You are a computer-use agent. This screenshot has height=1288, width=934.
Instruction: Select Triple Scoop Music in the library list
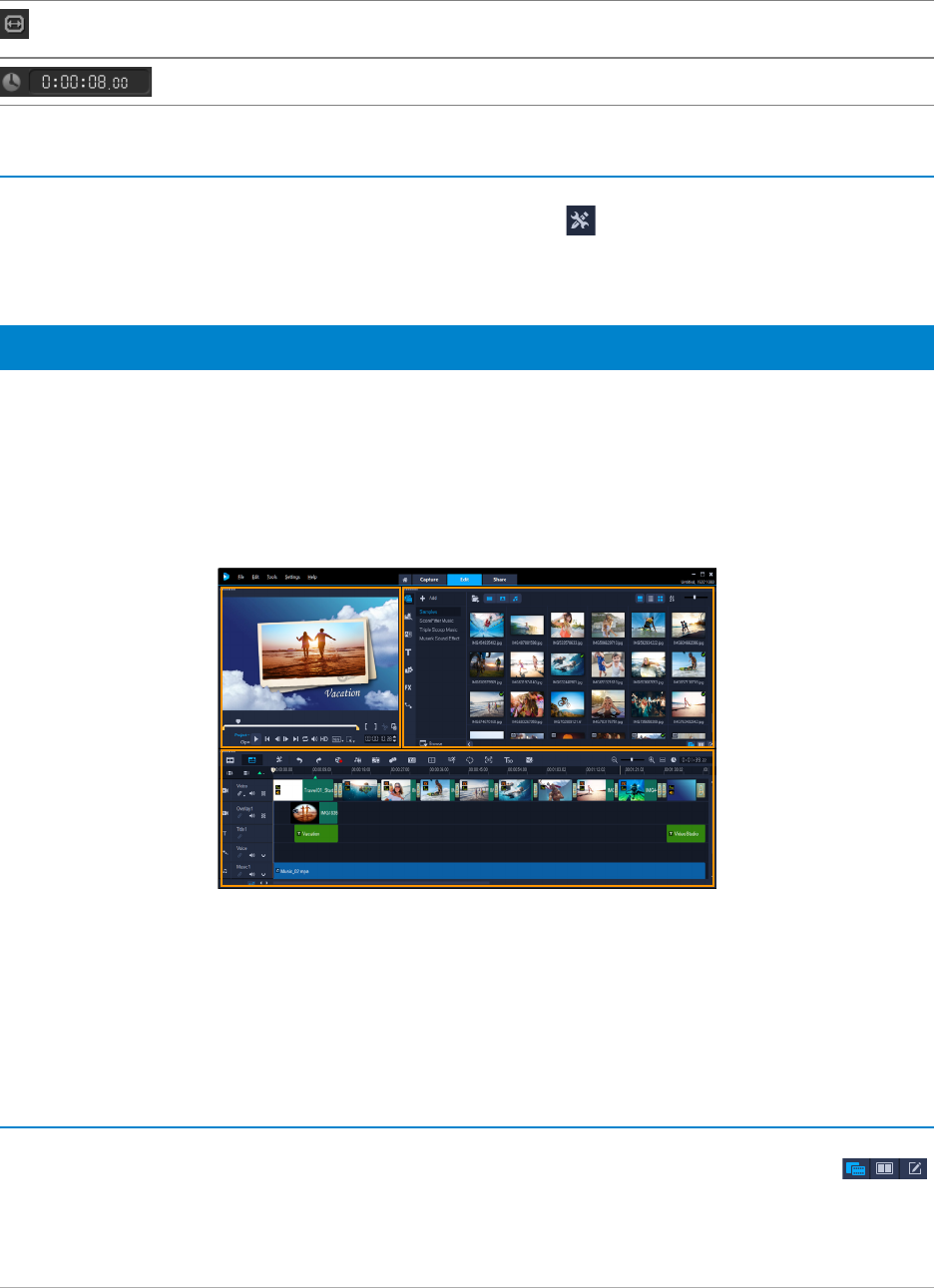tap(438, 630)
